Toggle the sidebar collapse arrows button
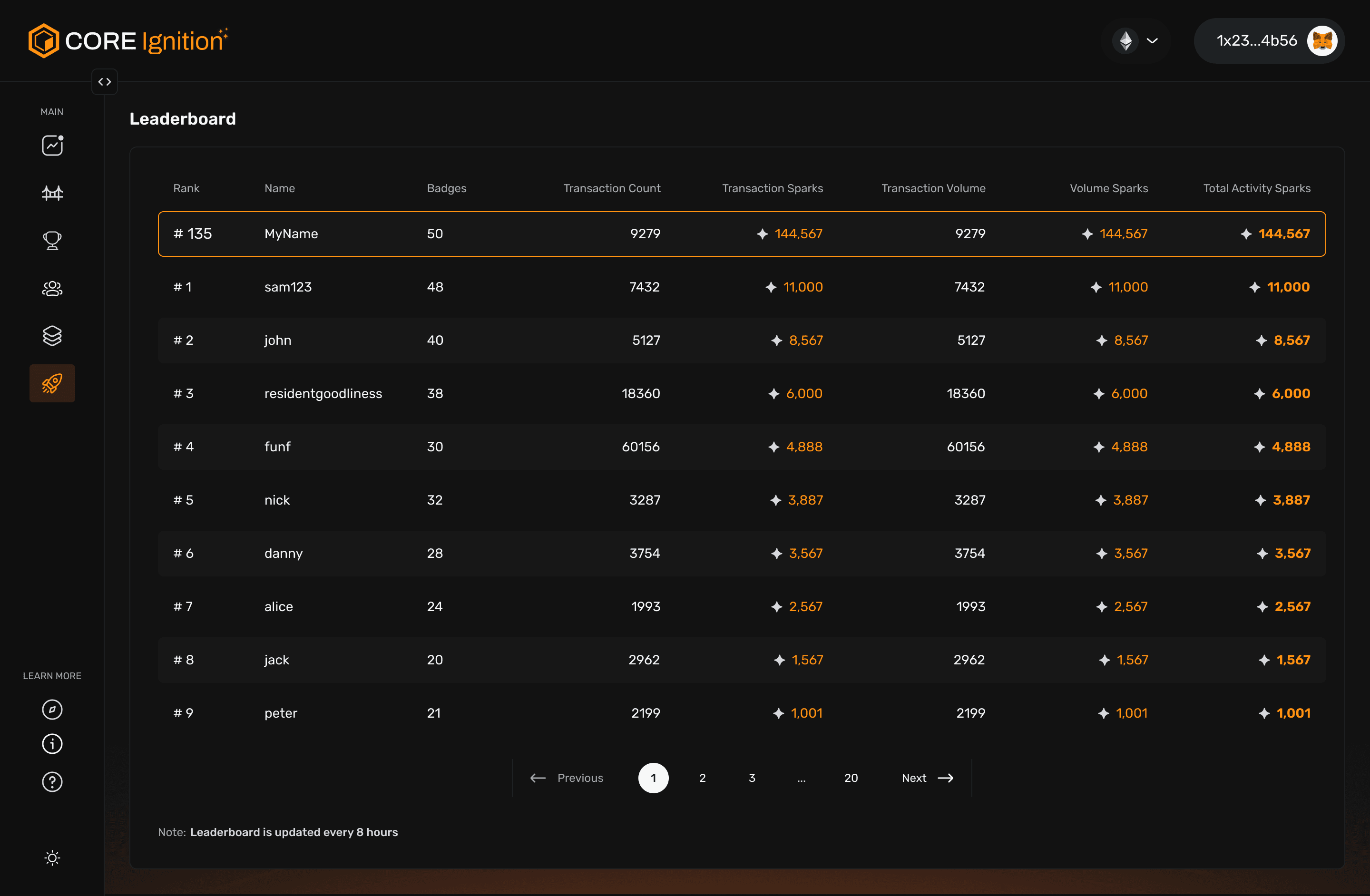 pos(105,82)
